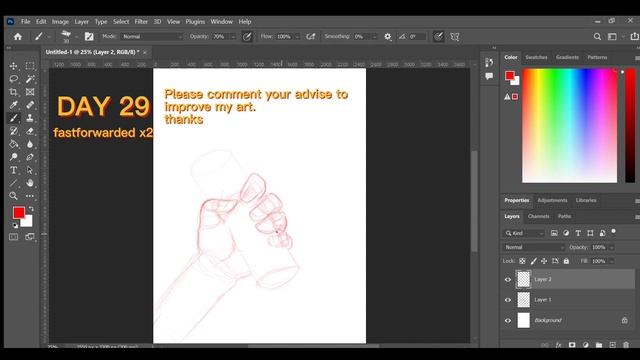Open layer filter Kind dropdown
The height and width of the screenshot is (360, 640).
[524, 233]
